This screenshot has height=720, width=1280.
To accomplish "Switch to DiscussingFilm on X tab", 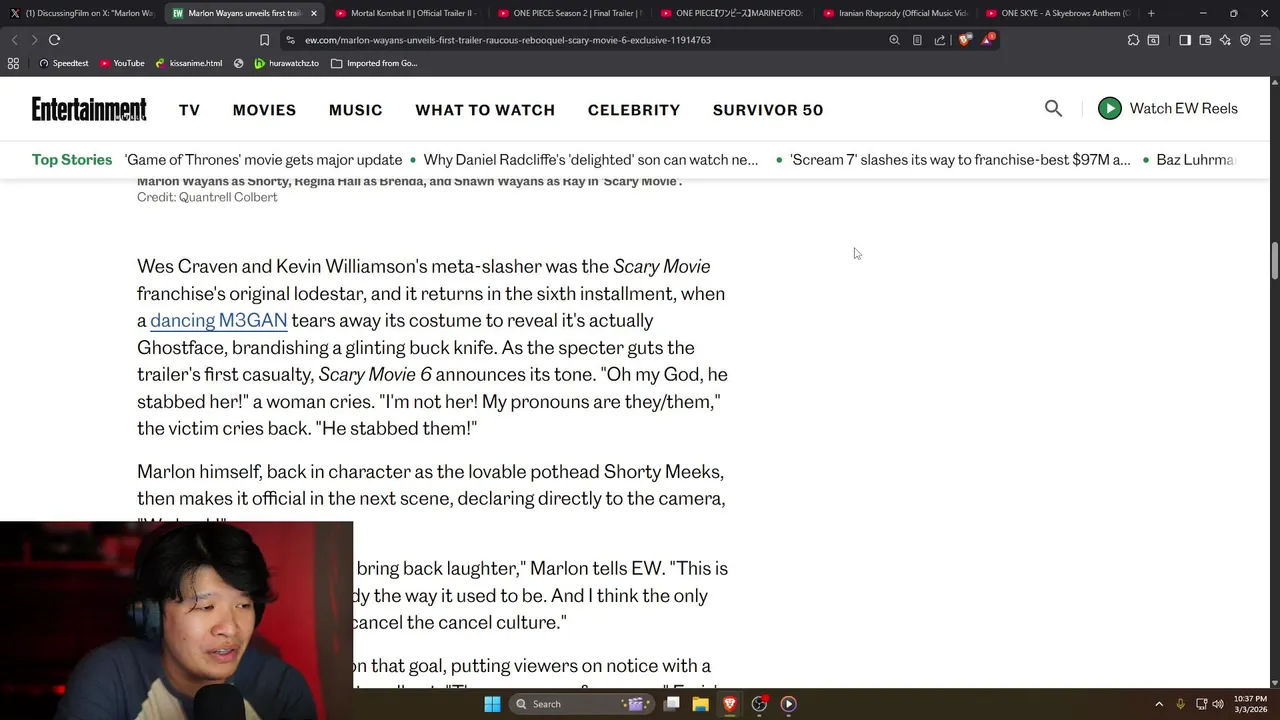I will click(82, 13).
